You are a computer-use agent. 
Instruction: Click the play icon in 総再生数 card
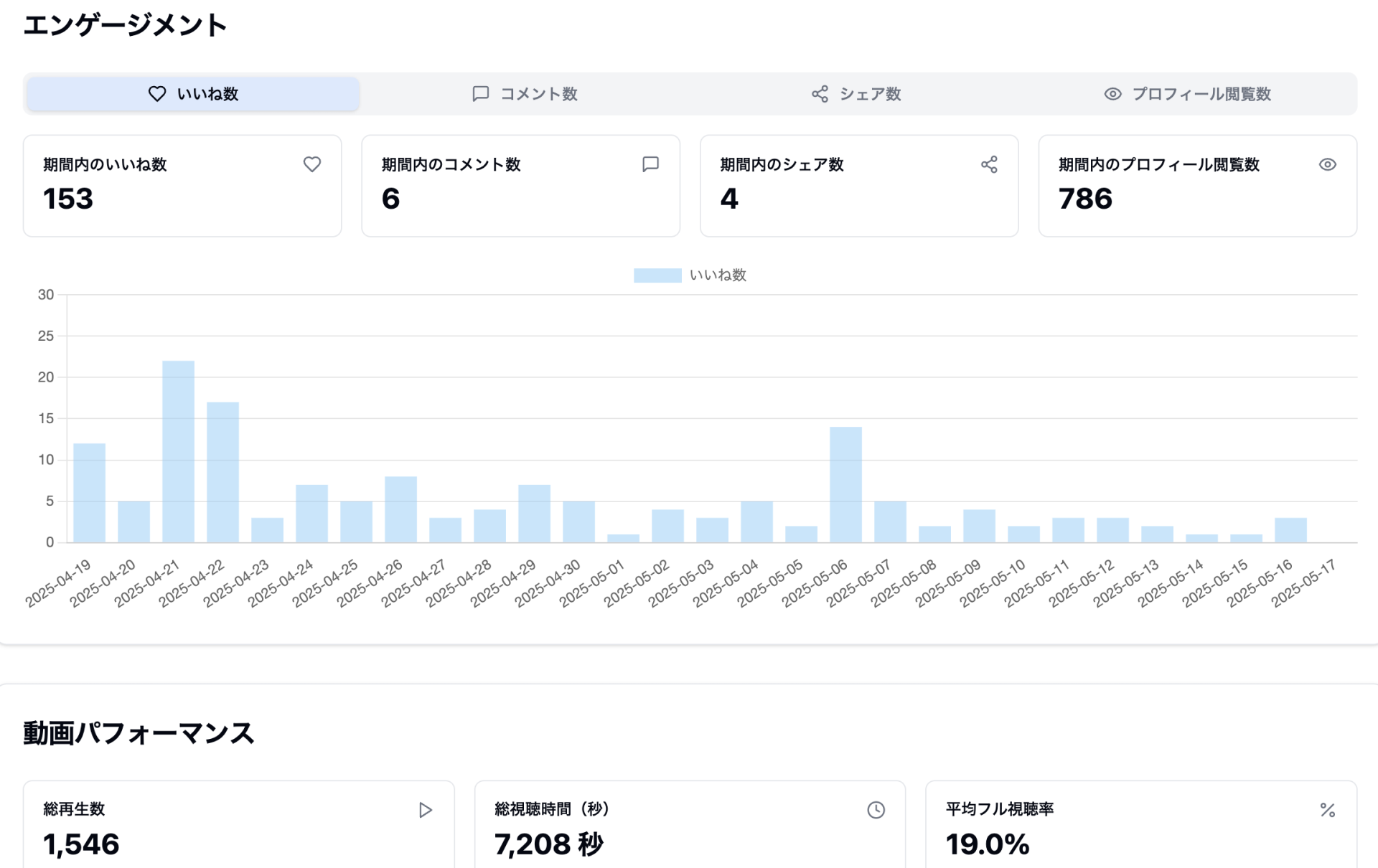[425, 810]
